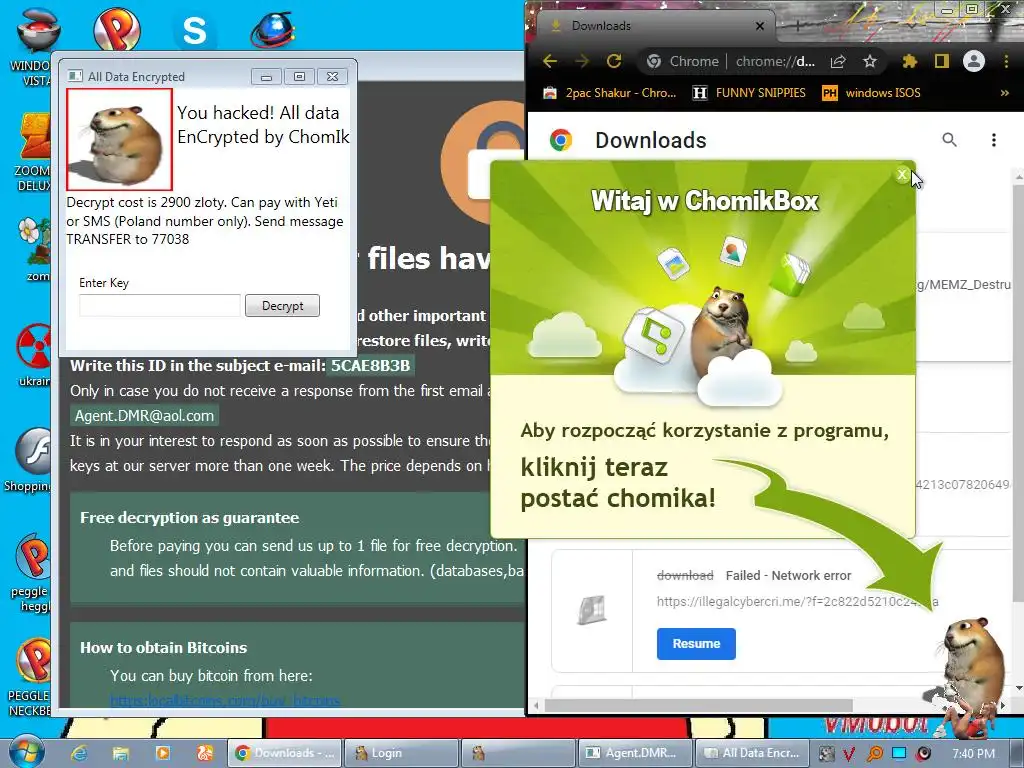Click the Enter Key input field

point(160,306)
